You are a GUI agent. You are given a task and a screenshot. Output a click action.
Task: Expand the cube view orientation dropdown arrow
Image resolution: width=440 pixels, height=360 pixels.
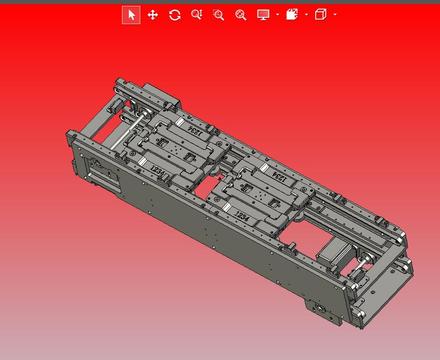(335, 15)
